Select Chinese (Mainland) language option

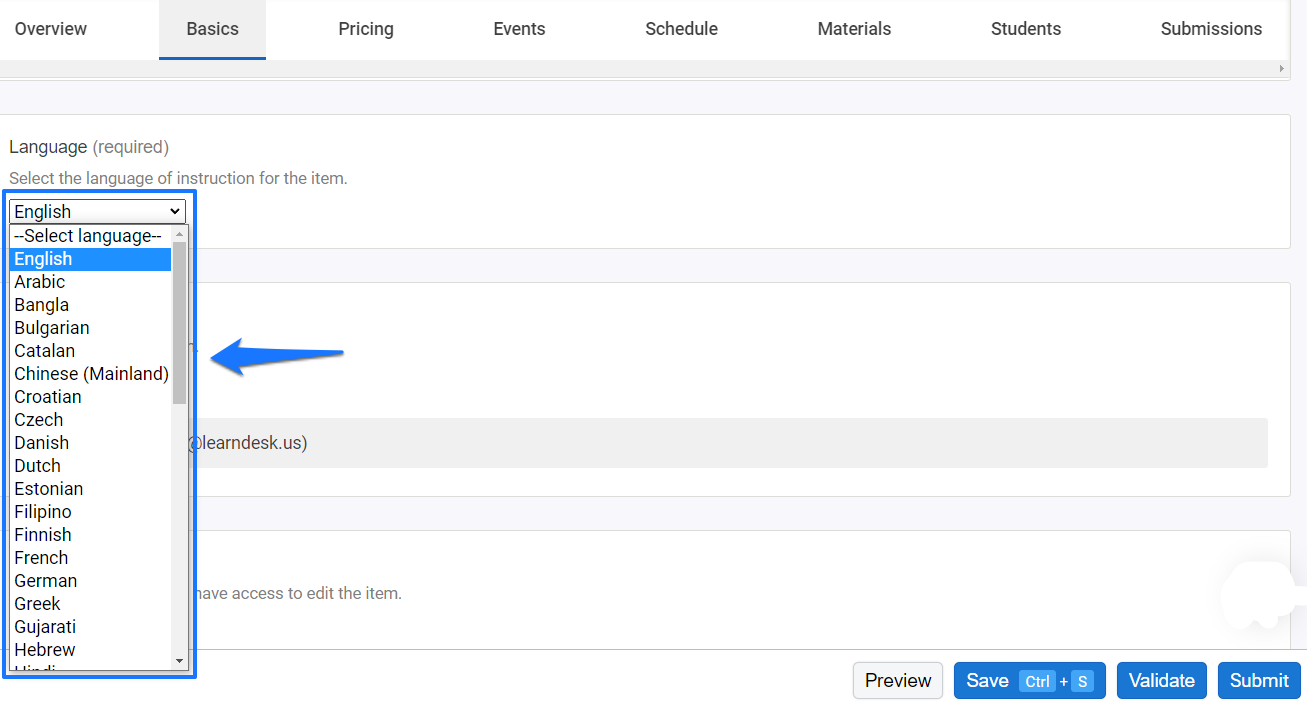pyautogui.click(x=91, y=373)
